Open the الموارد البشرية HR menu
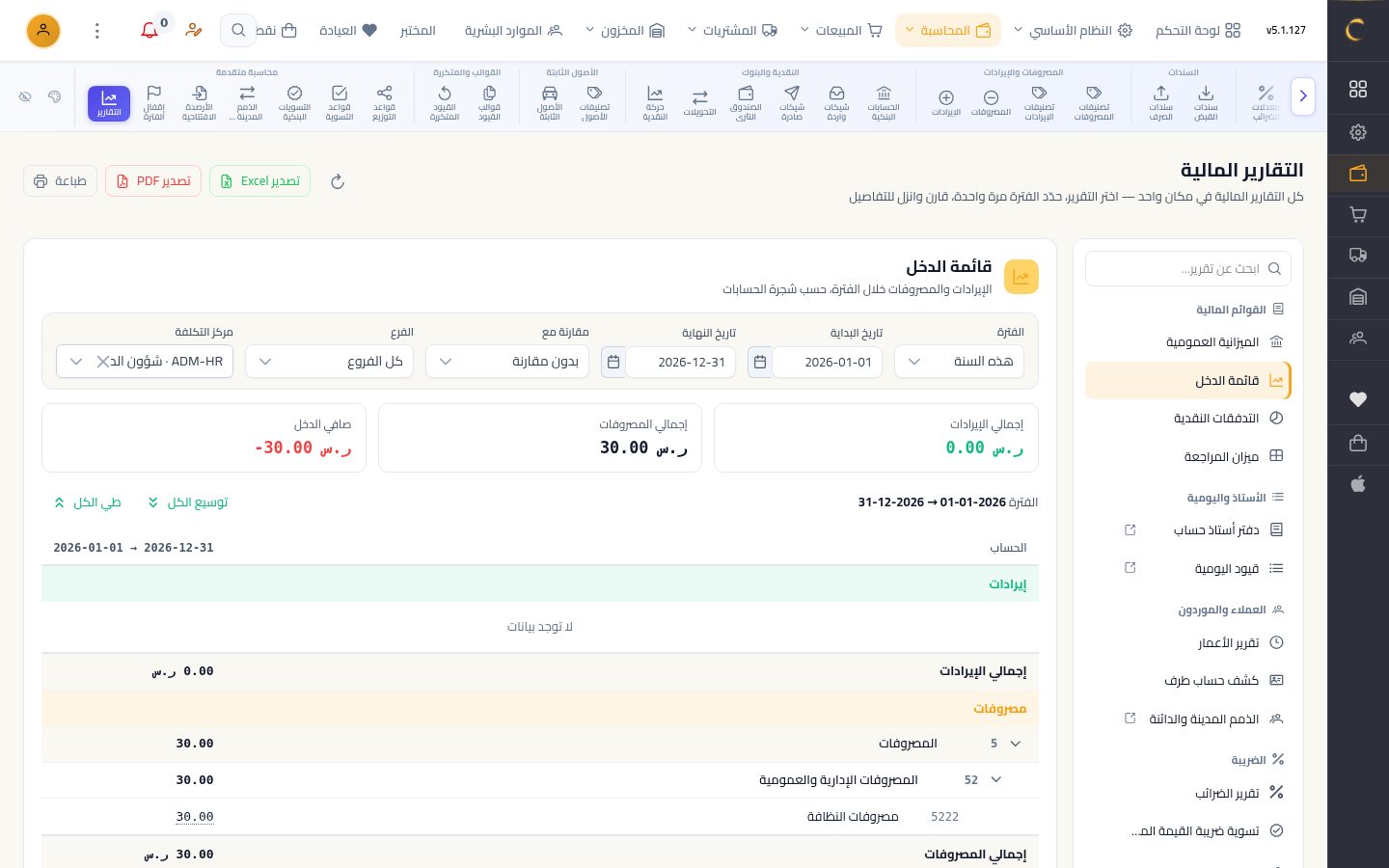This screenshot has height=868, width=1389. click(513, 31)
